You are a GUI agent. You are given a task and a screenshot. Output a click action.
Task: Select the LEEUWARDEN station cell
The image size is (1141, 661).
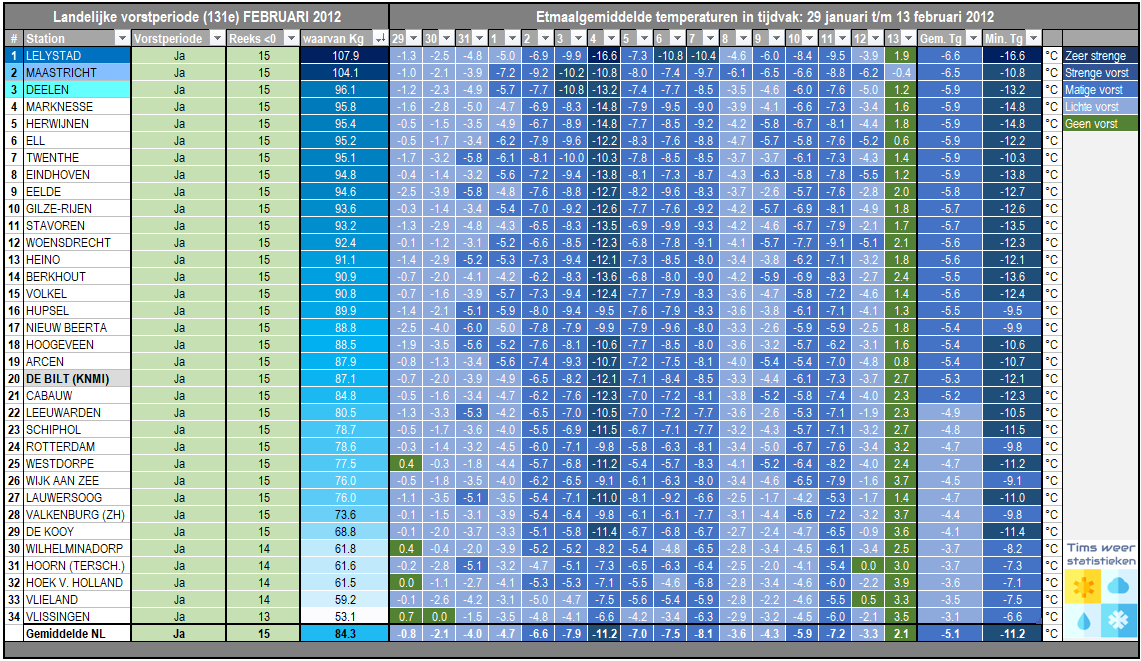[77, 413]
